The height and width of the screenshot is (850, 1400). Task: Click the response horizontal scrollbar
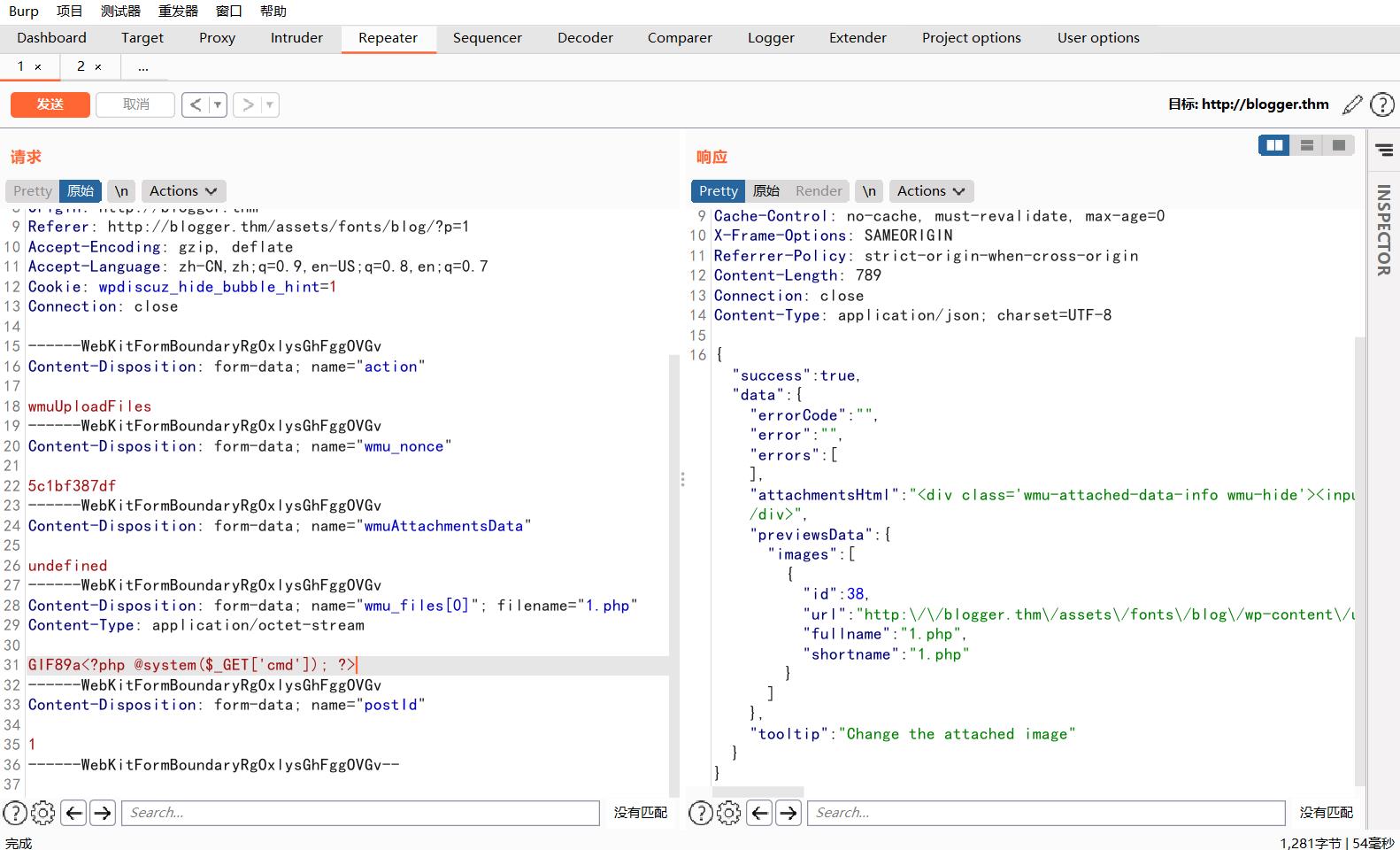point(758,792)
